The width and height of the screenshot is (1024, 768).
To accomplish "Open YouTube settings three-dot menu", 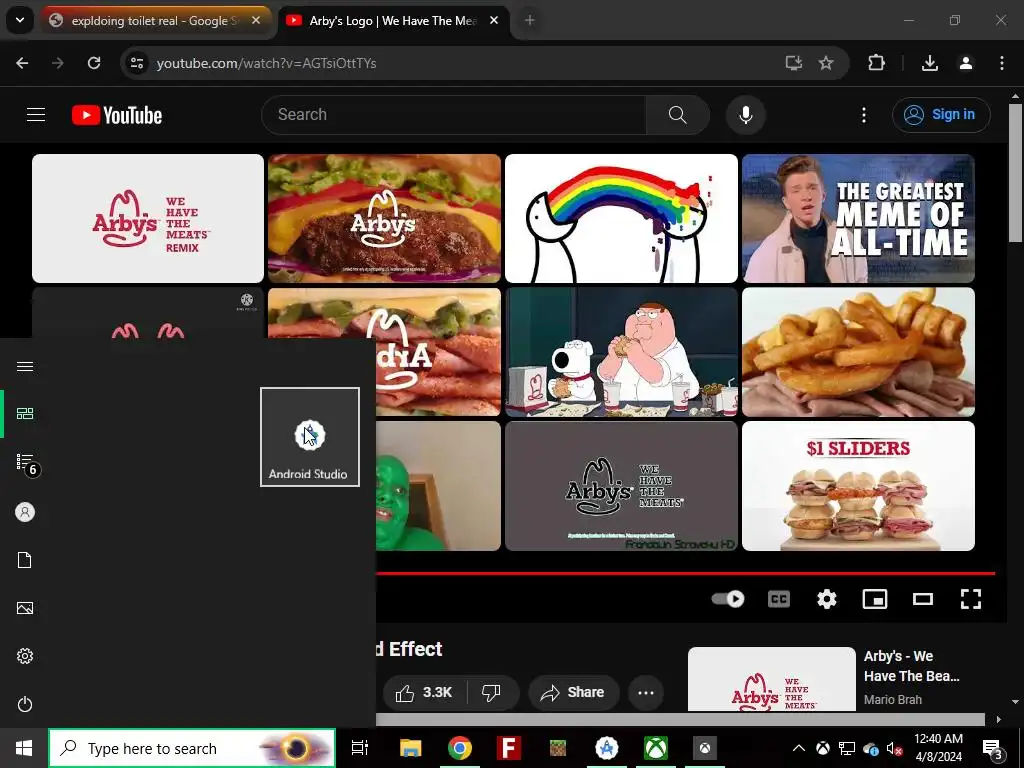I will (863, 115).
